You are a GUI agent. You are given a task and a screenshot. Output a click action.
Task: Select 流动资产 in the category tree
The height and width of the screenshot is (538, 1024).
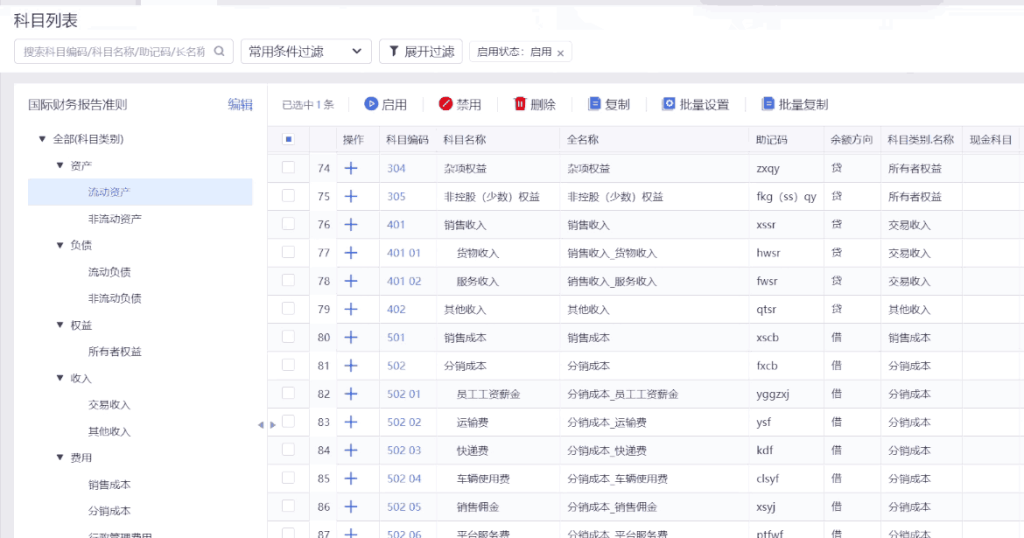tap(140, 192)
